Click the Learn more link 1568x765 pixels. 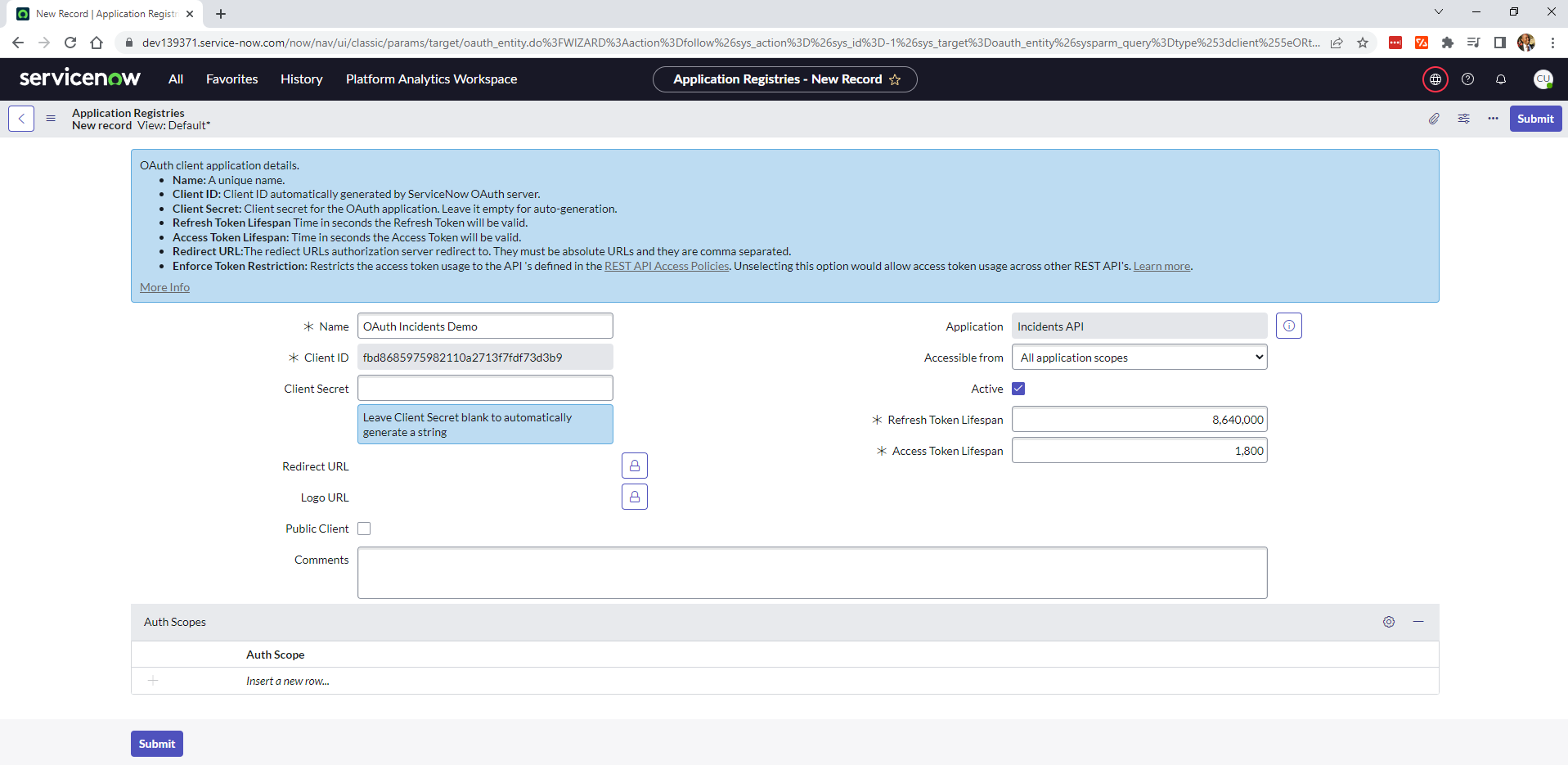(1161, 265)
